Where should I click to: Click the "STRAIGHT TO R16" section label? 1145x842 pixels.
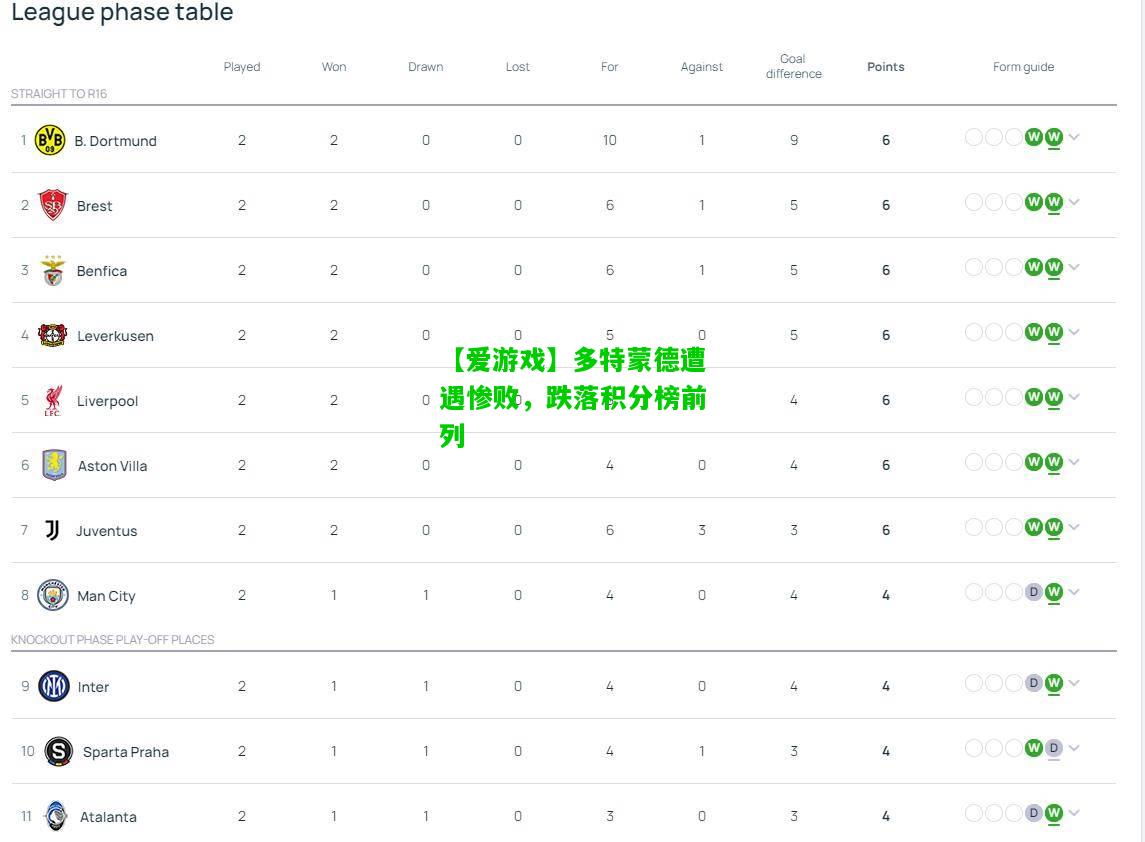(x=59, y=93)
